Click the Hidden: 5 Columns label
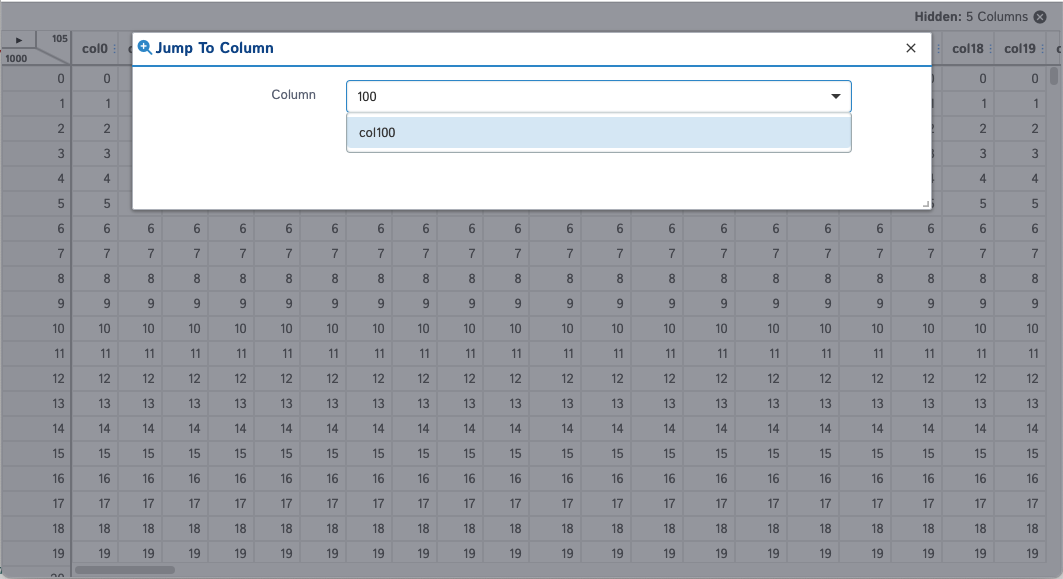 point(971,17)
